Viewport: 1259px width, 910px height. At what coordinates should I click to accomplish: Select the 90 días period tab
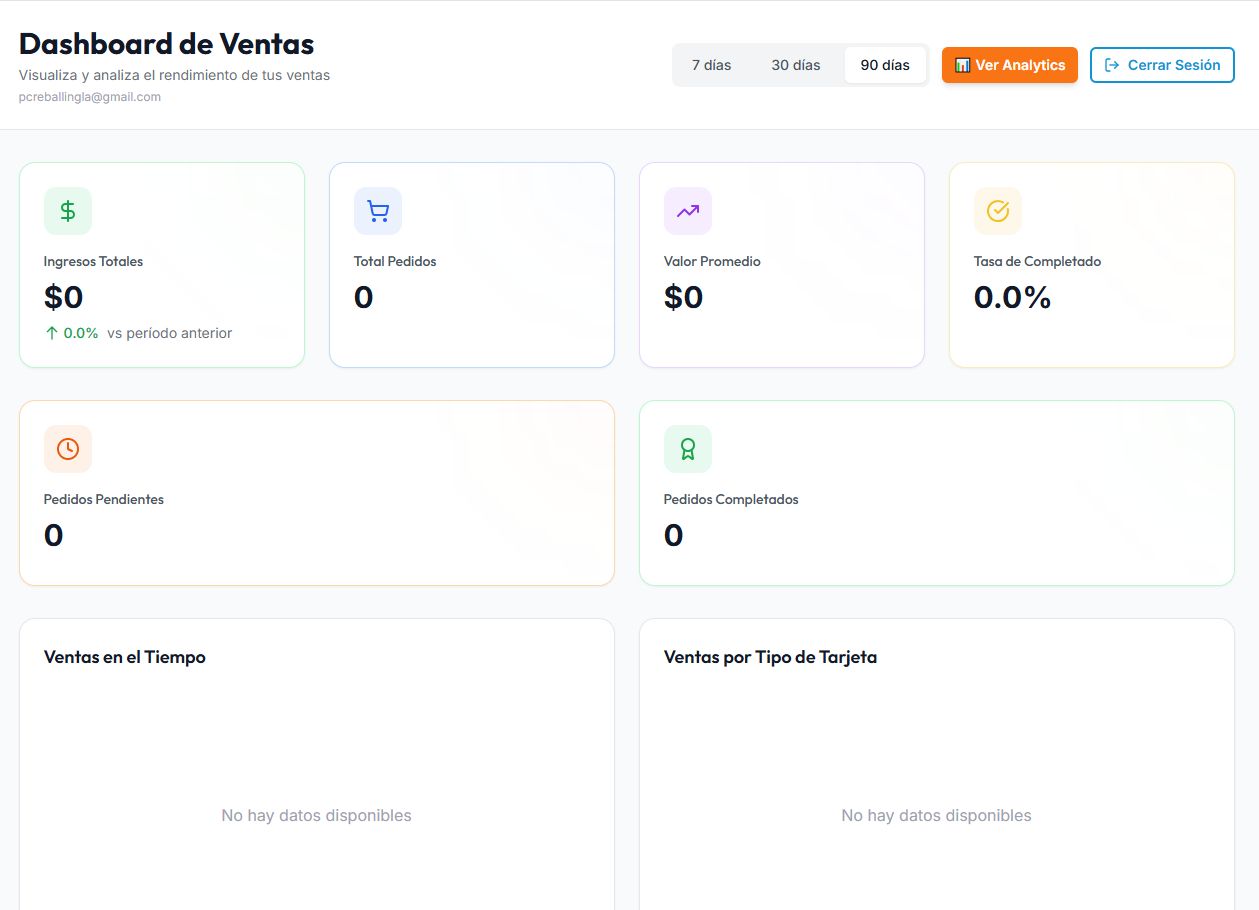tap(885, 65)
